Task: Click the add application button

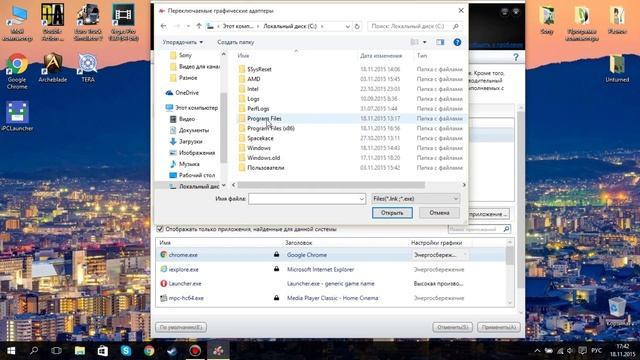Action: [489, 214]
